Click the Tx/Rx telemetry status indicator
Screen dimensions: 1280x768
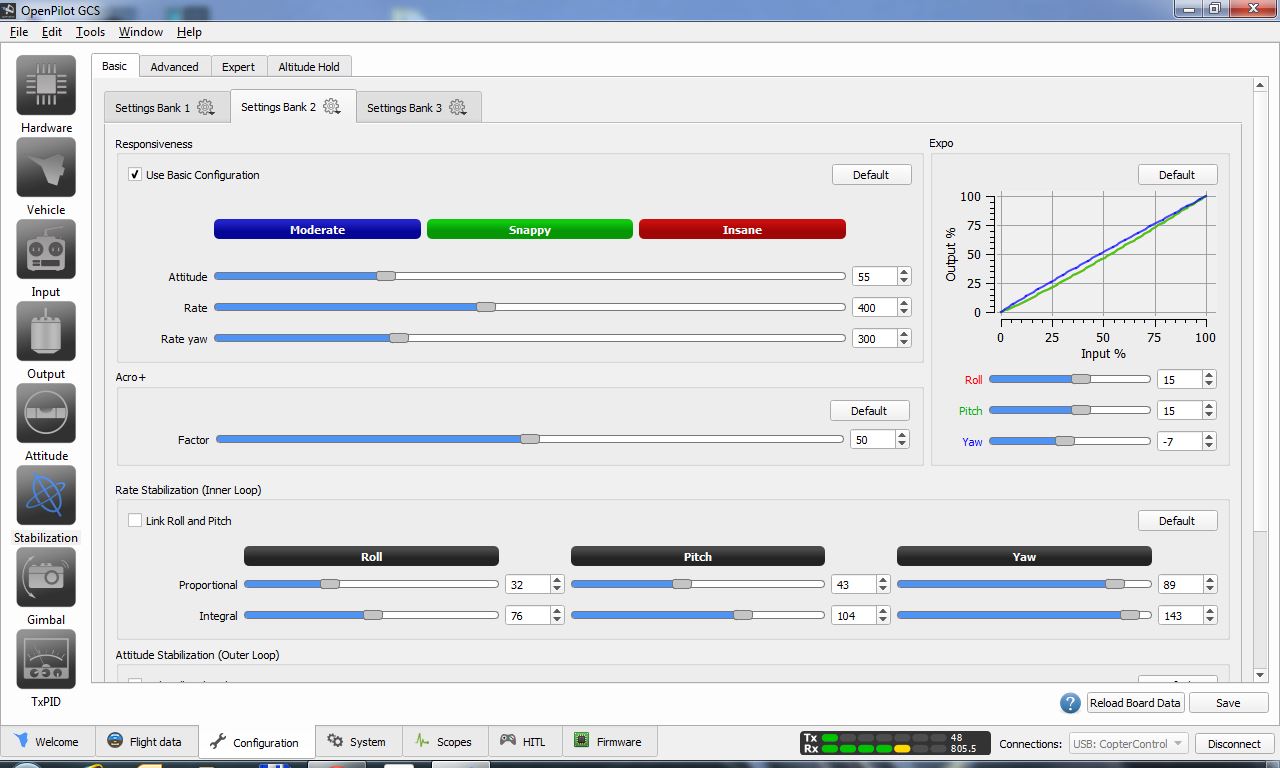(895, 743)
